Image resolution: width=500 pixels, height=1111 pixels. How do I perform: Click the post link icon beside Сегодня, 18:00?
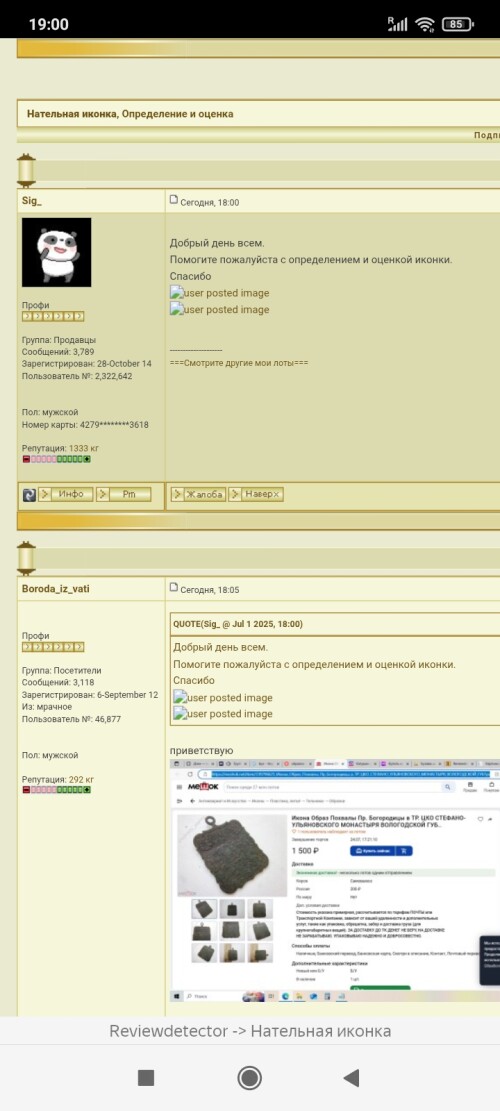coord(174,201)
